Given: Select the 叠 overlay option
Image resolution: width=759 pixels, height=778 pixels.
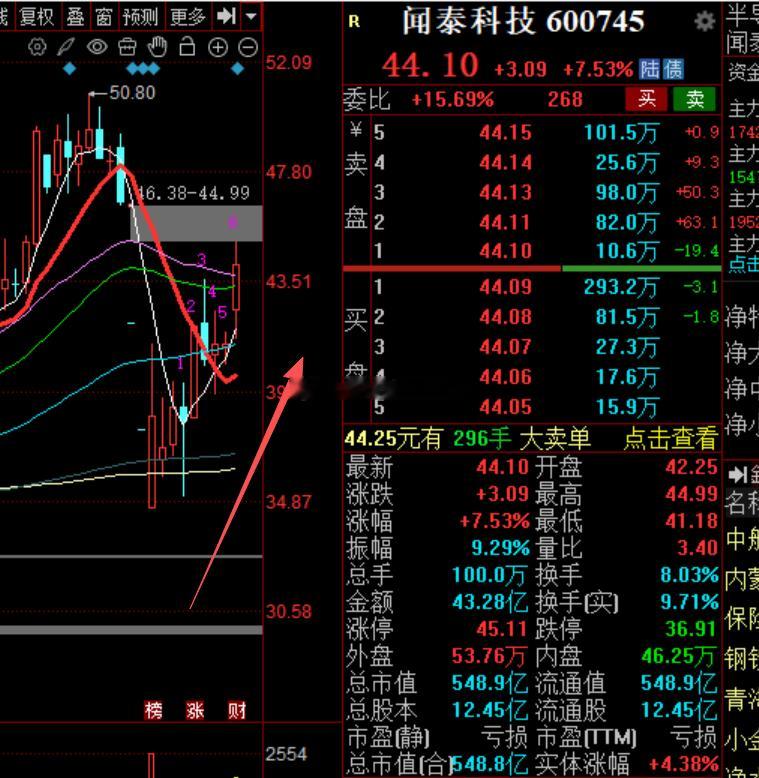Looking at the screenshot, I should [75, 16].
